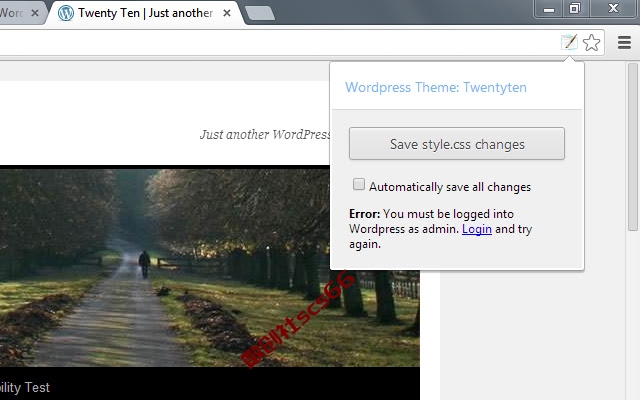Click the Wordpress Theme: Twentyten heading

point(436,87)
